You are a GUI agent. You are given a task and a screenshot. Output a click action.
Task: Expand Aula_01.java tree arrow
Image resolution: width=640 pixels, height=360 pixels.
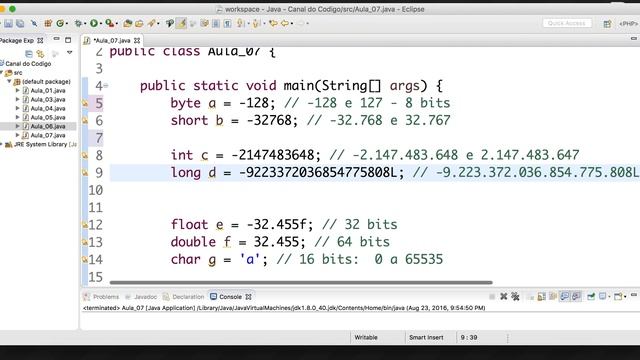[x=18, y=91]
